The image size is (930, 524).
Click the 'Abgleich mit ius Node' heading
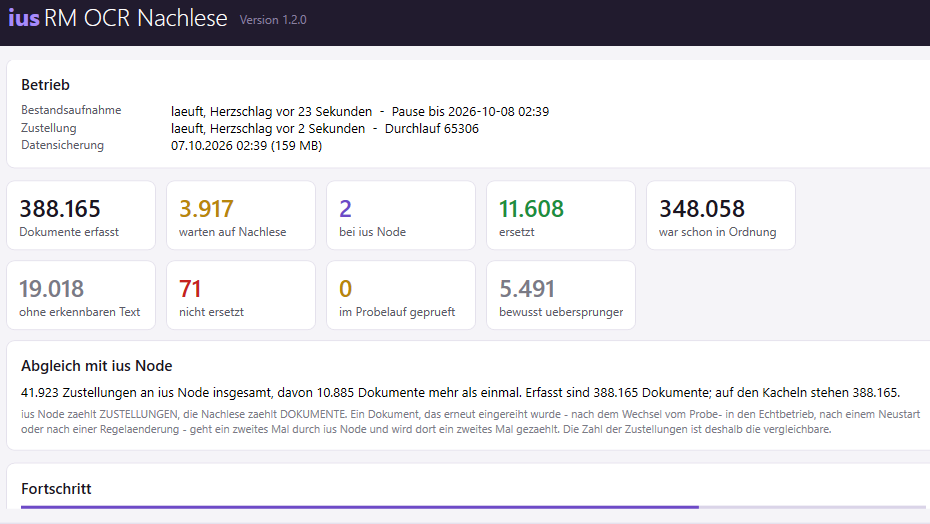97,366
